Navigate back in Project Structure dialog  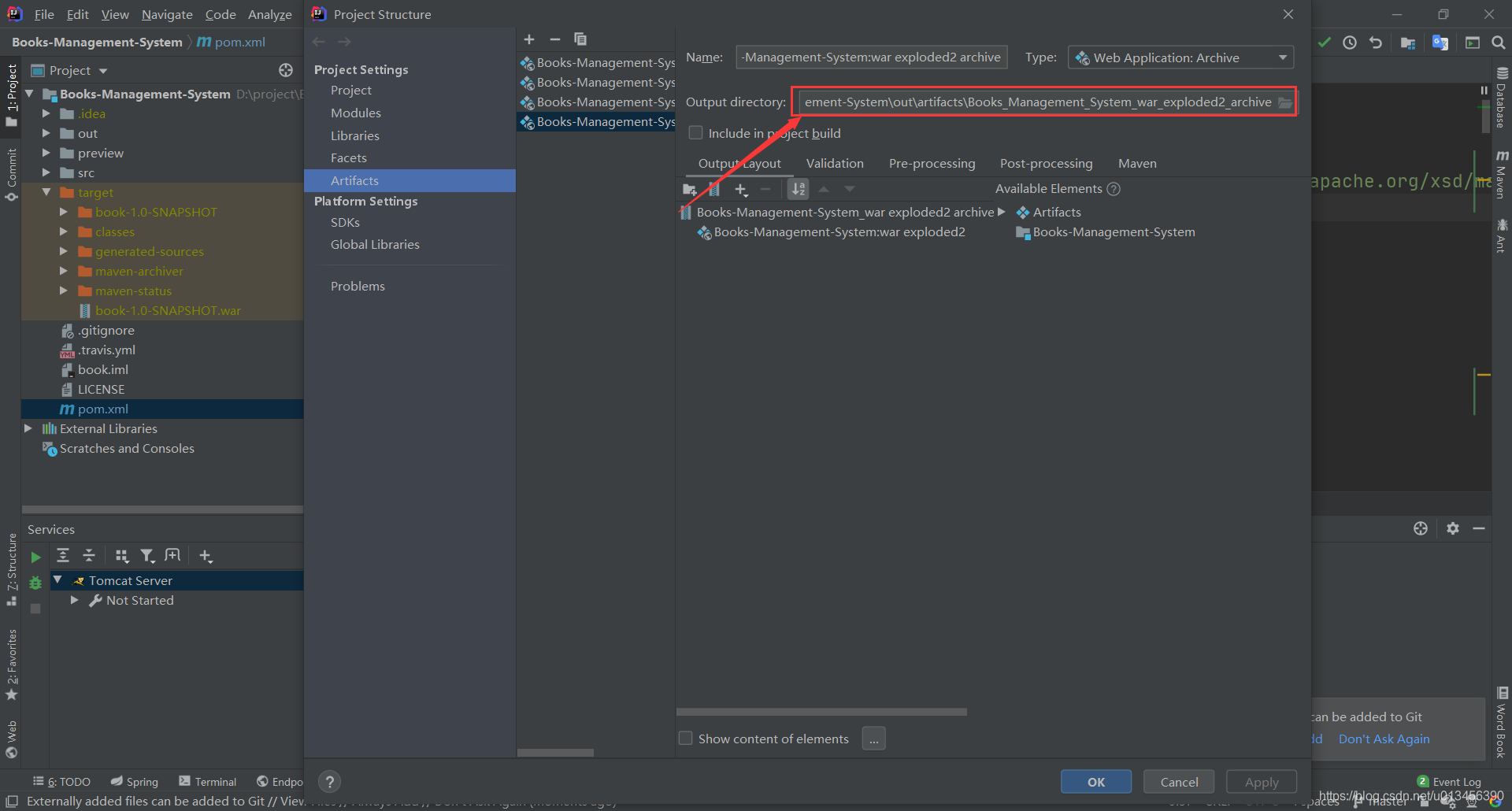click(319, 42)
